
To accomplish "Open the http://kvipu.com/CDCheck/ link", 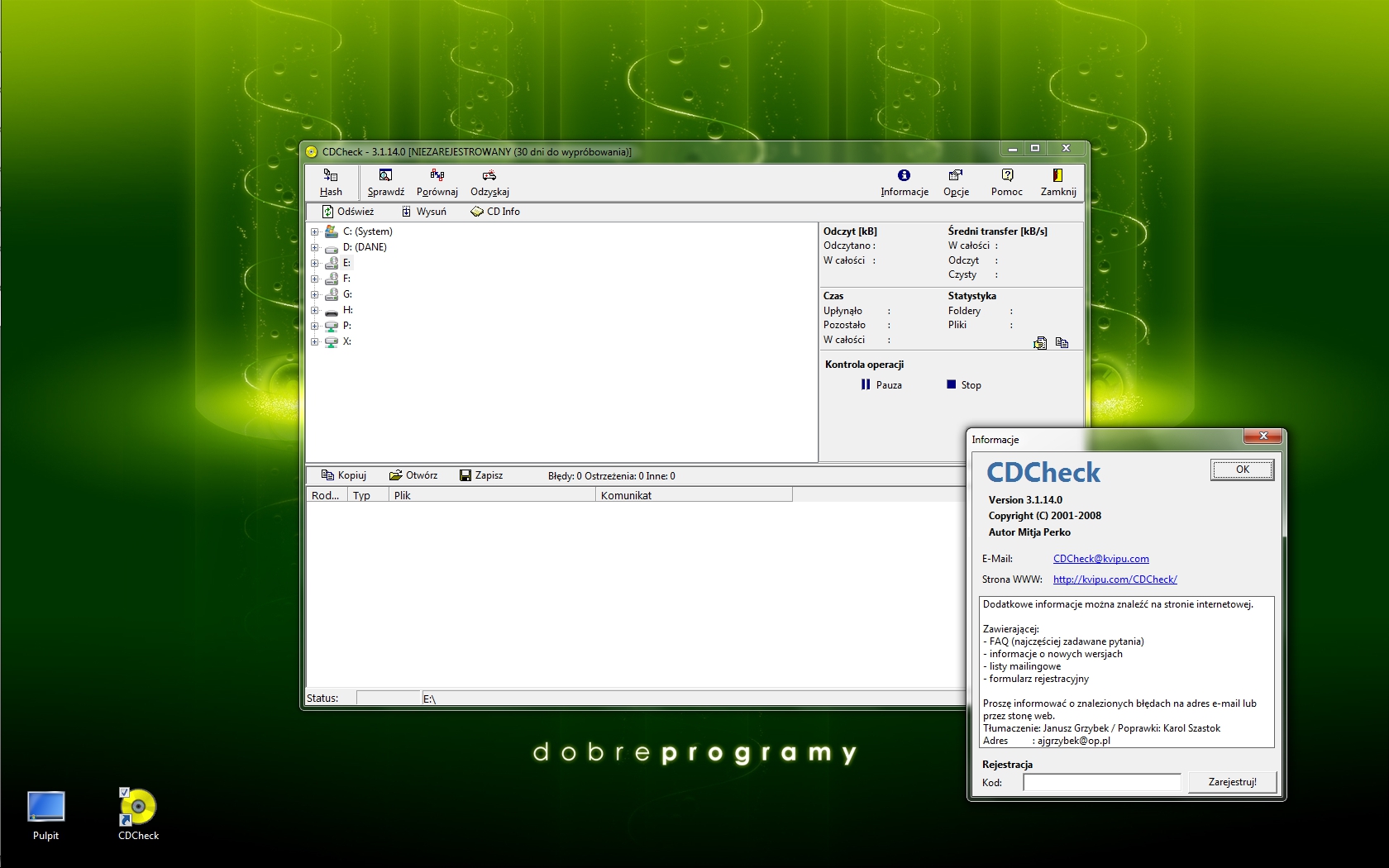I will pyautogui.click(x=1115, y=579).
